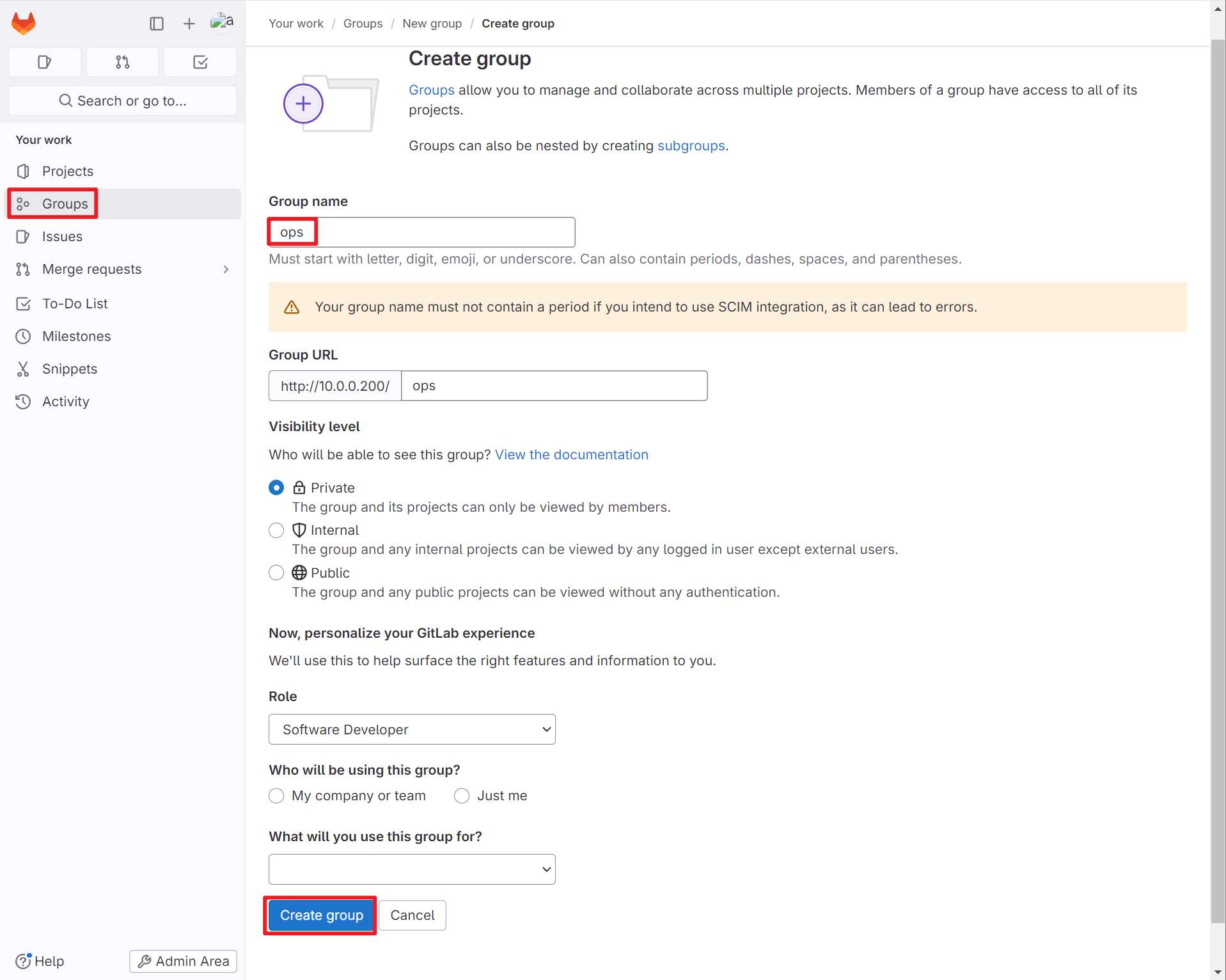Open the user avatar menu
The width and height of the screenshot is (1226, 980).
pos(222,22)
